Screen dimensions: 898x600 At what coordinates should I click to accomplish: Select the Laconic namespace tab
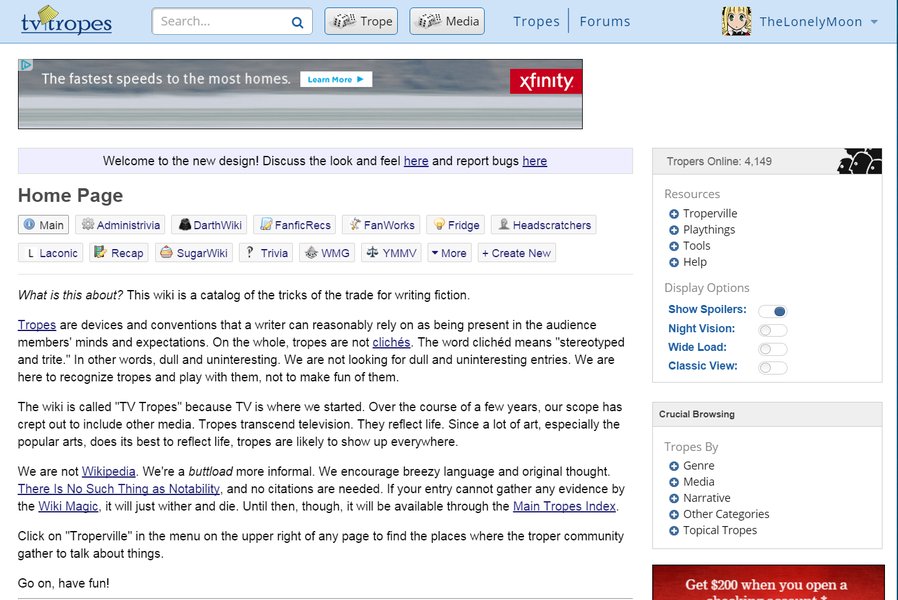(x=50, y=253)
